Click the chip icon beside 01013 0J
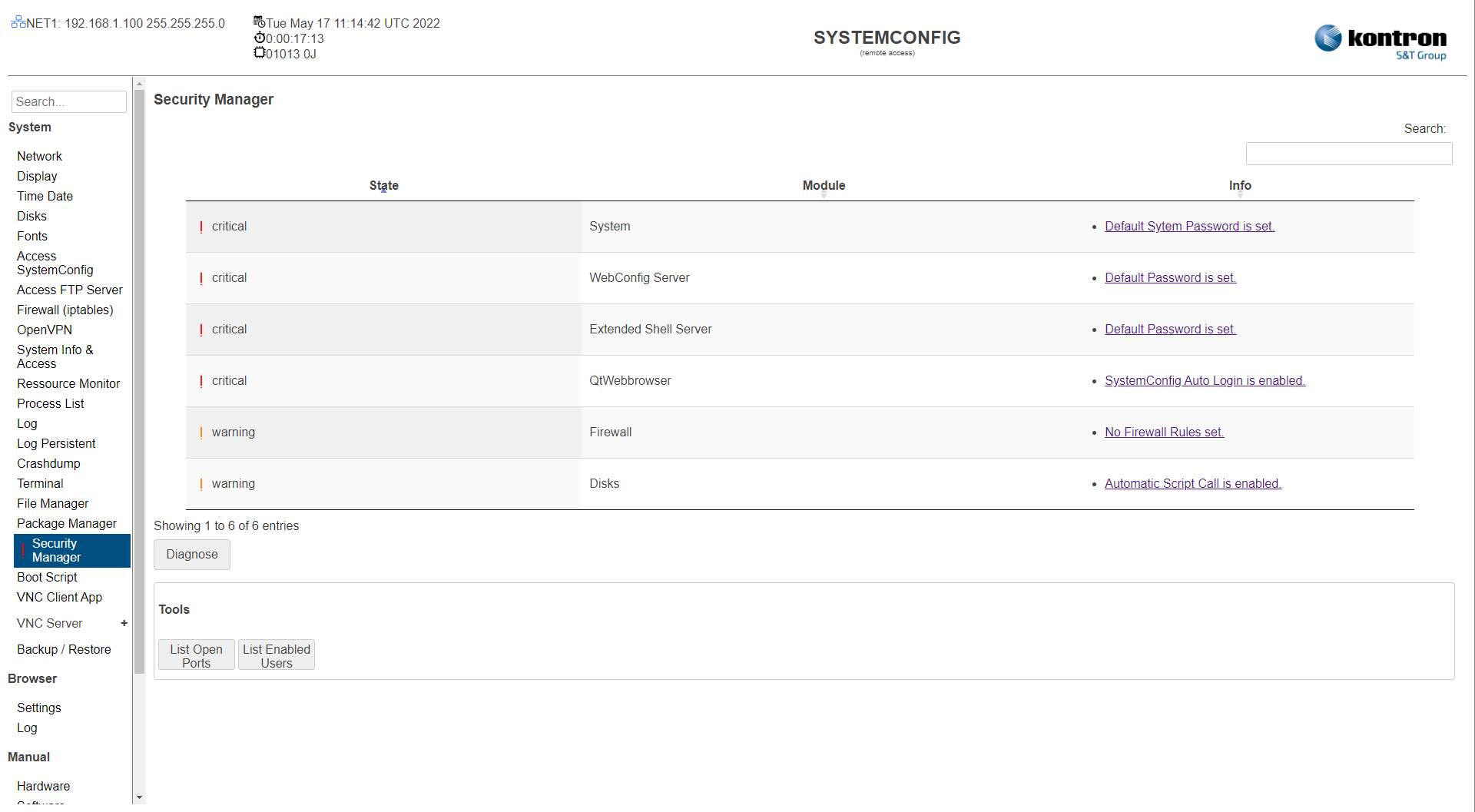 tap(260, 53)
